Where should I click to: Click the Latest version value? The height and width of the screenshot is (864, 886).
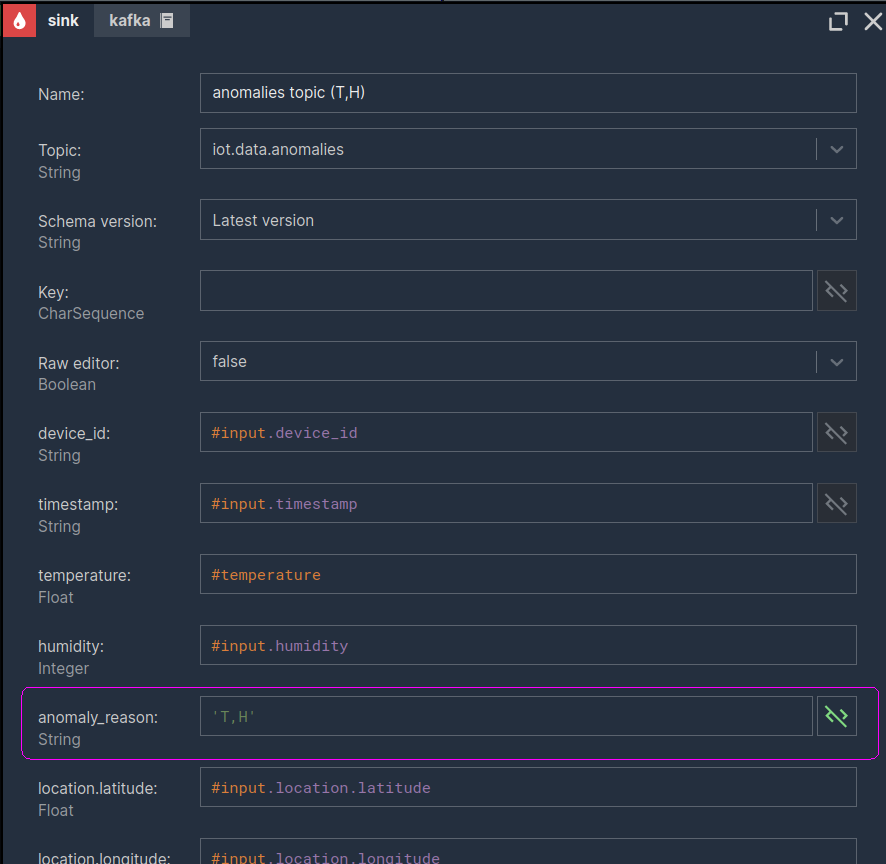[x=263, y=220]
